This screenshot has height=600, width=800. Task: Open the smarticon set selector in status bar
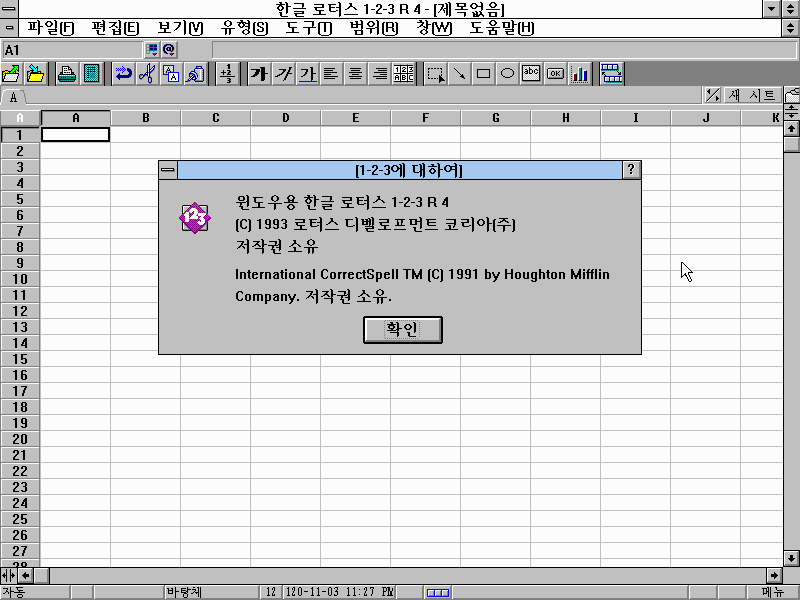pos(438,592)
